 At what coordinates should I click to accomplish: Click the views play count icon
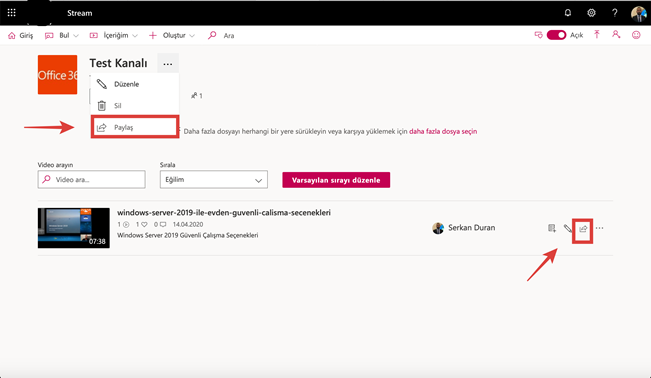[x=126, y=224]
